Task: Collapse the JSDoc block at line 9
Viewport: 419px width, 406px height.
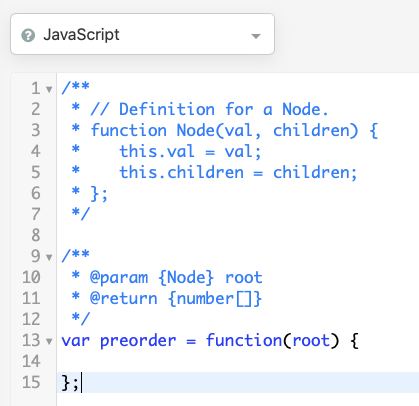Action: pos(49,257)
